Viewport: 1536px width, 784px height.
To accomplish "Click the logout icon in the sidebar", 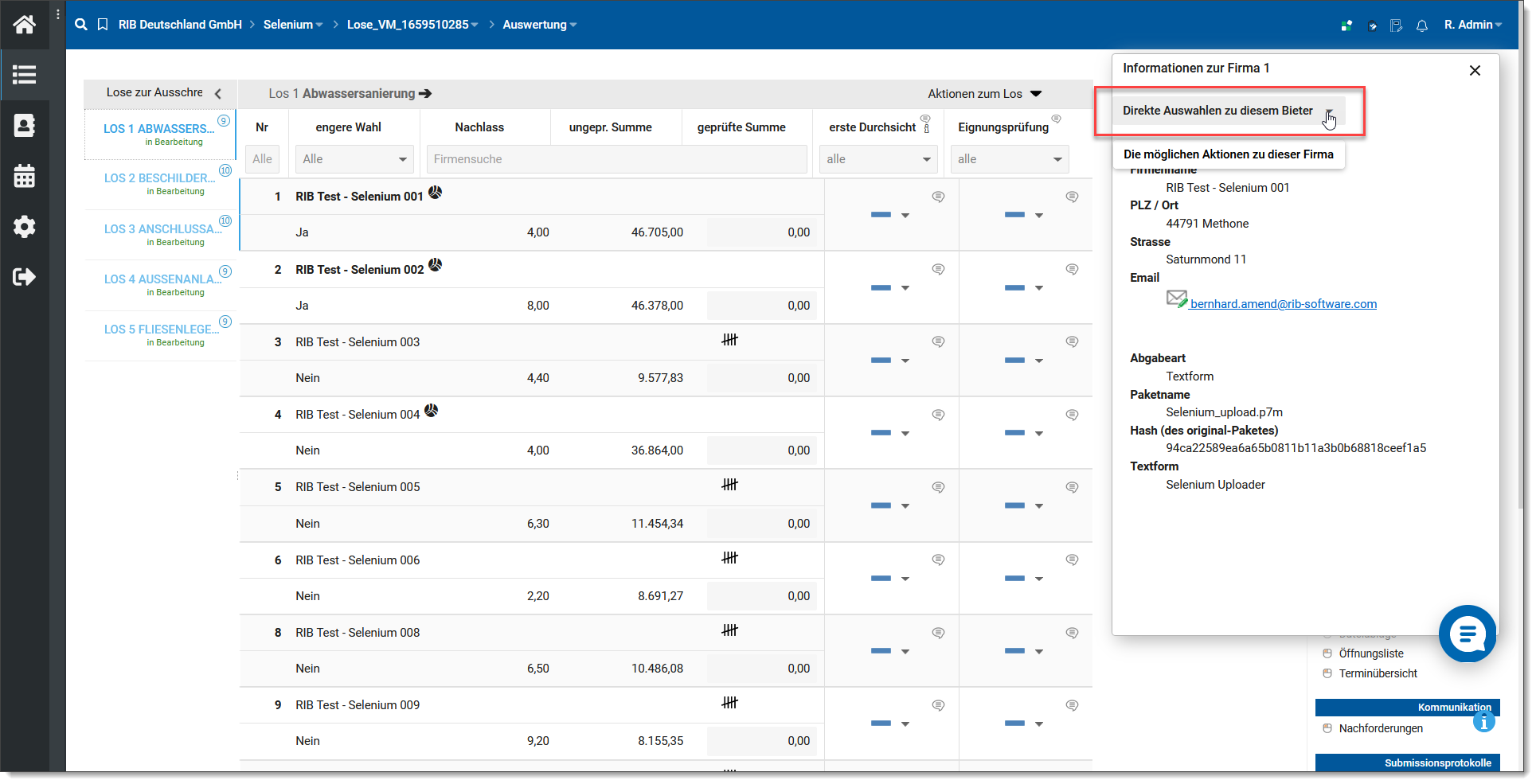I will pos(24,277).
